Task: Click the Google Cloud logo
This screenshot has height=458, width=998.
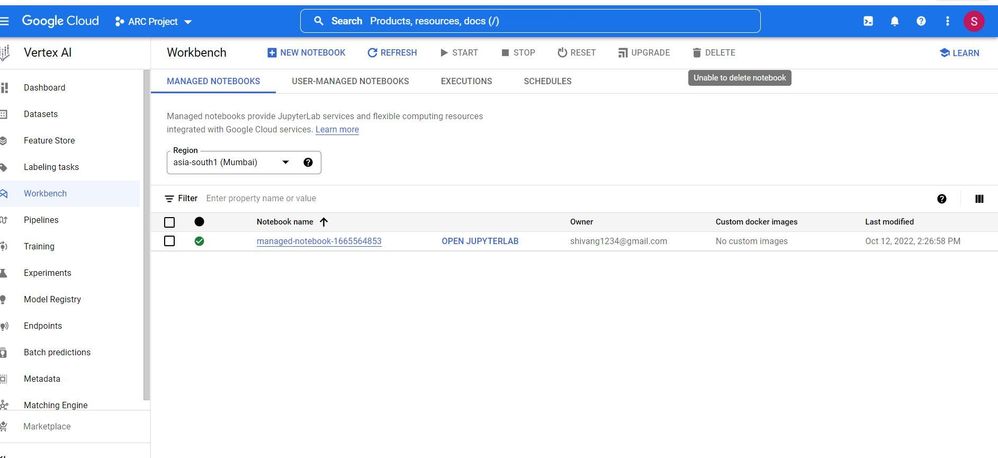Action: [60, 21]
